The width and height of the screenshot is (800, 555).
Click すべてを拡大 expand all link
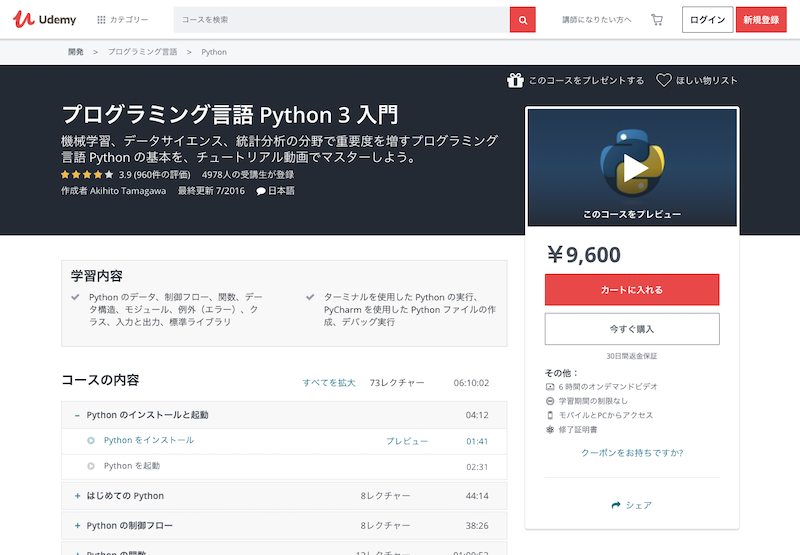pos(329,383)
